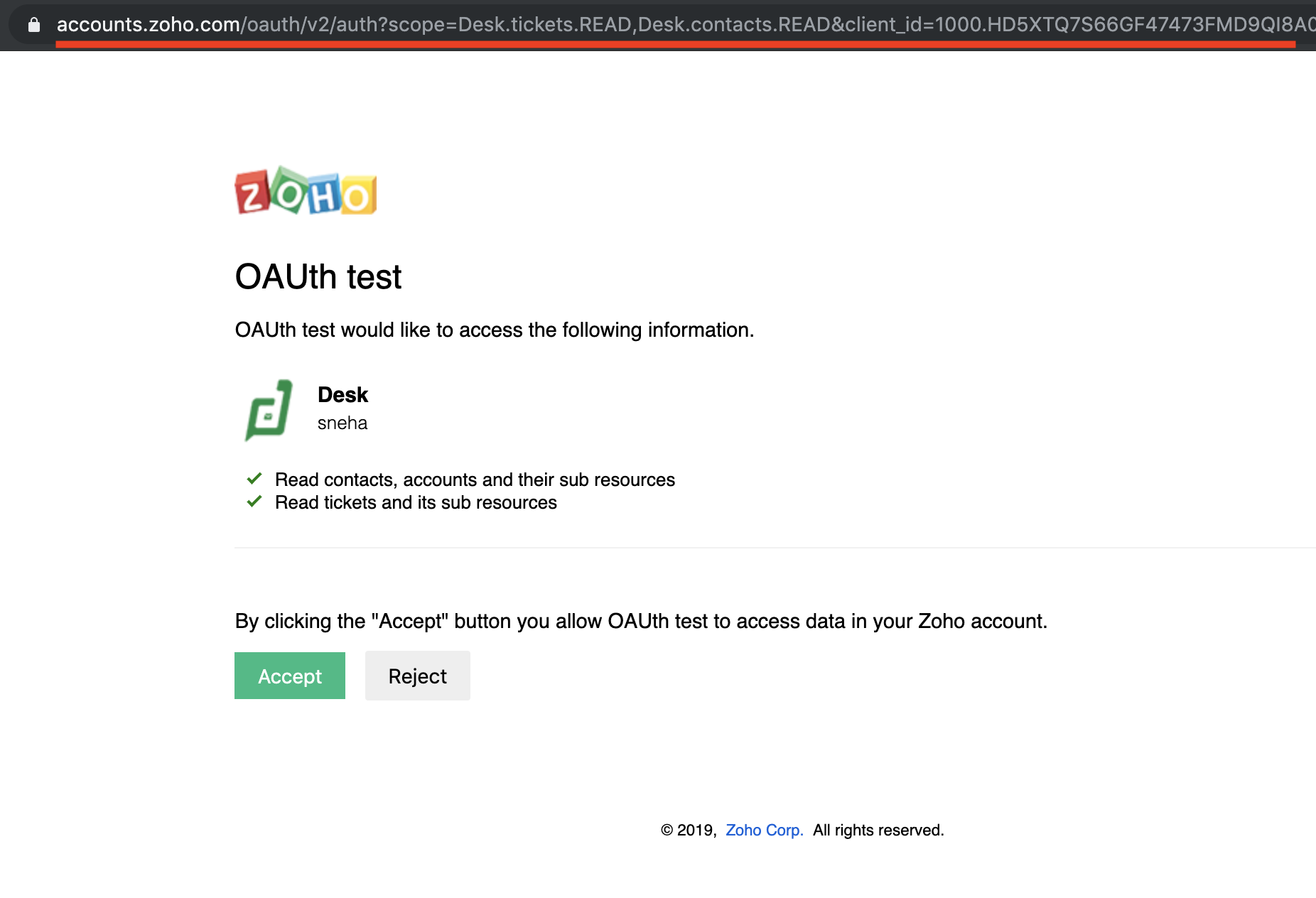Click the OAUth test heading
The image size is (1316, 898).
tap(318, 276)
